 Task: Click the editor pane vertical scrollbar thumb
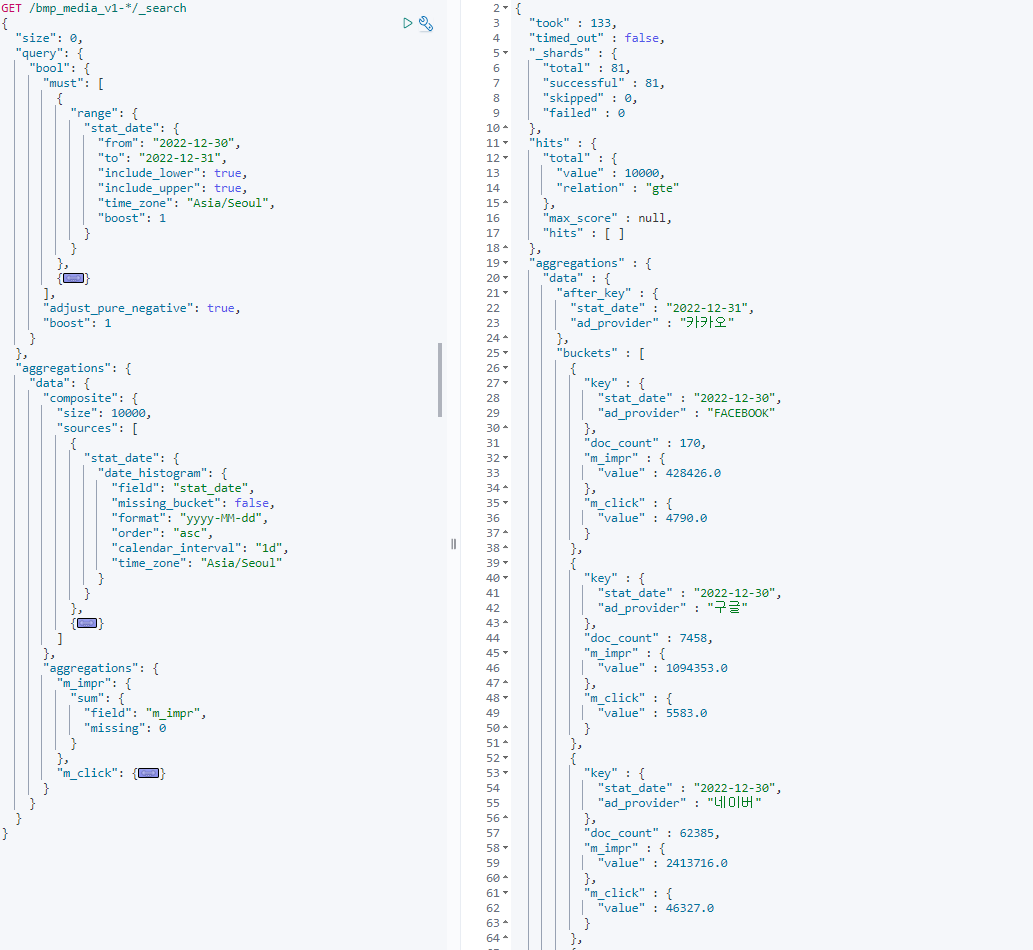[x=439, y=380]
